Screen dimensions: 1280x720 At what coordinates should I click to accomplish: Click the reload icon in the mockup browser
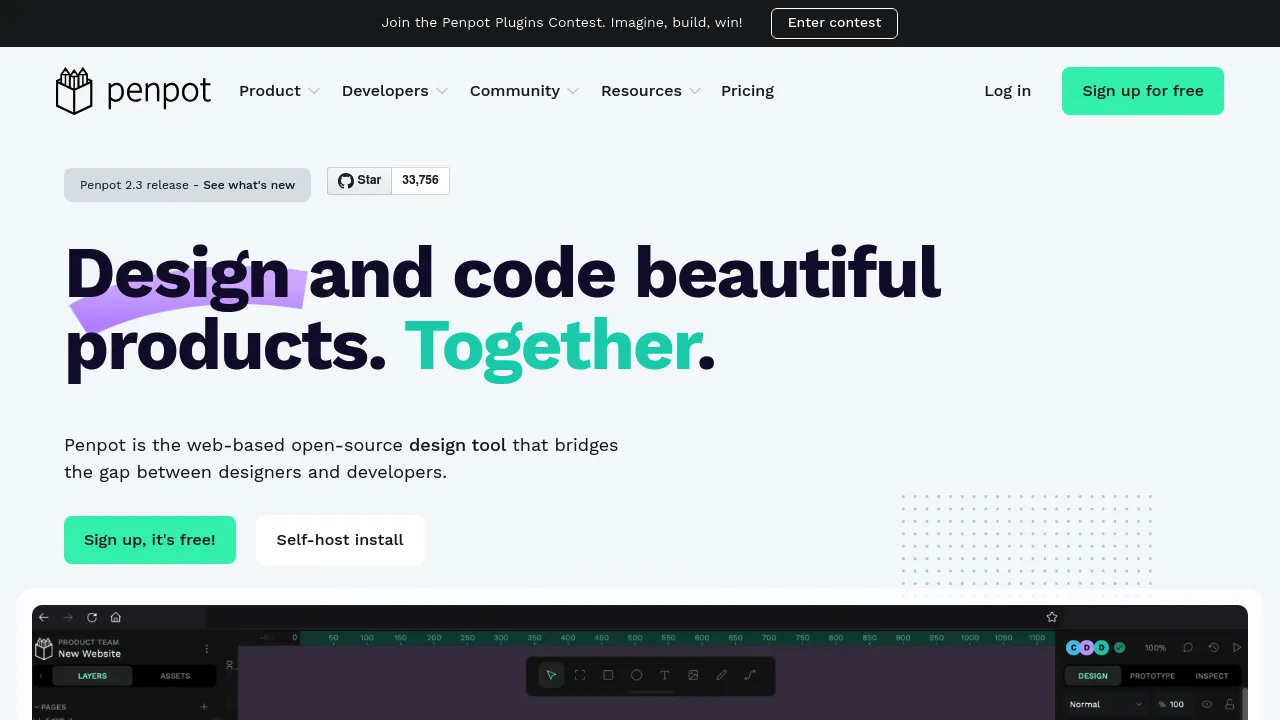coord(92,617)
